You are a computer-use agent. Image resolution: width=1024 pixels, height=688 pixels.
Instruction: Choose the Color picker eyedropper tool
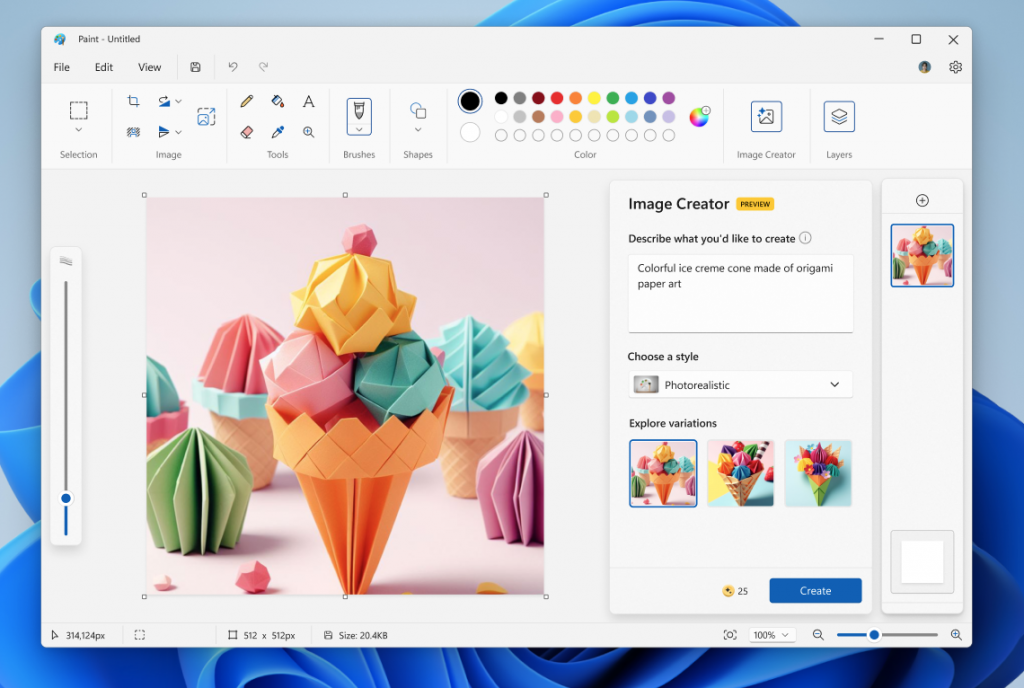[x=278, y=131]
